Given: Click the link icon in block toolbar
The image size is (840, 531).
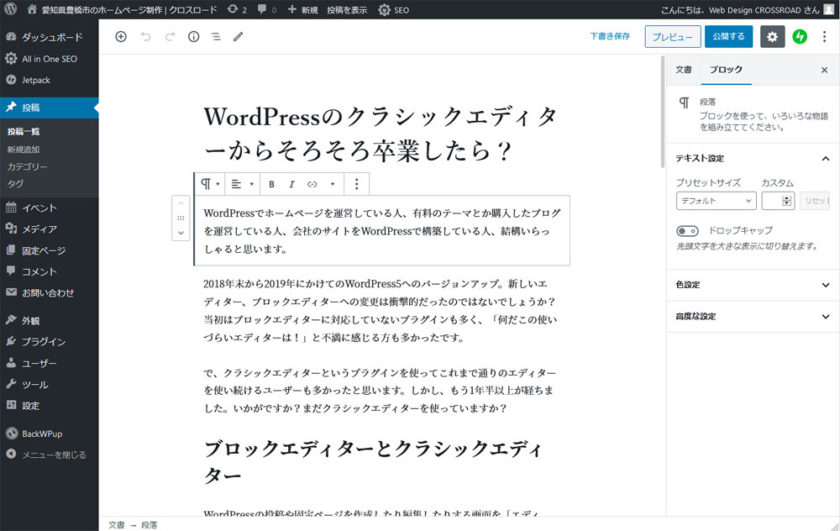Looking at the screenshot, I should click(312, 184).
